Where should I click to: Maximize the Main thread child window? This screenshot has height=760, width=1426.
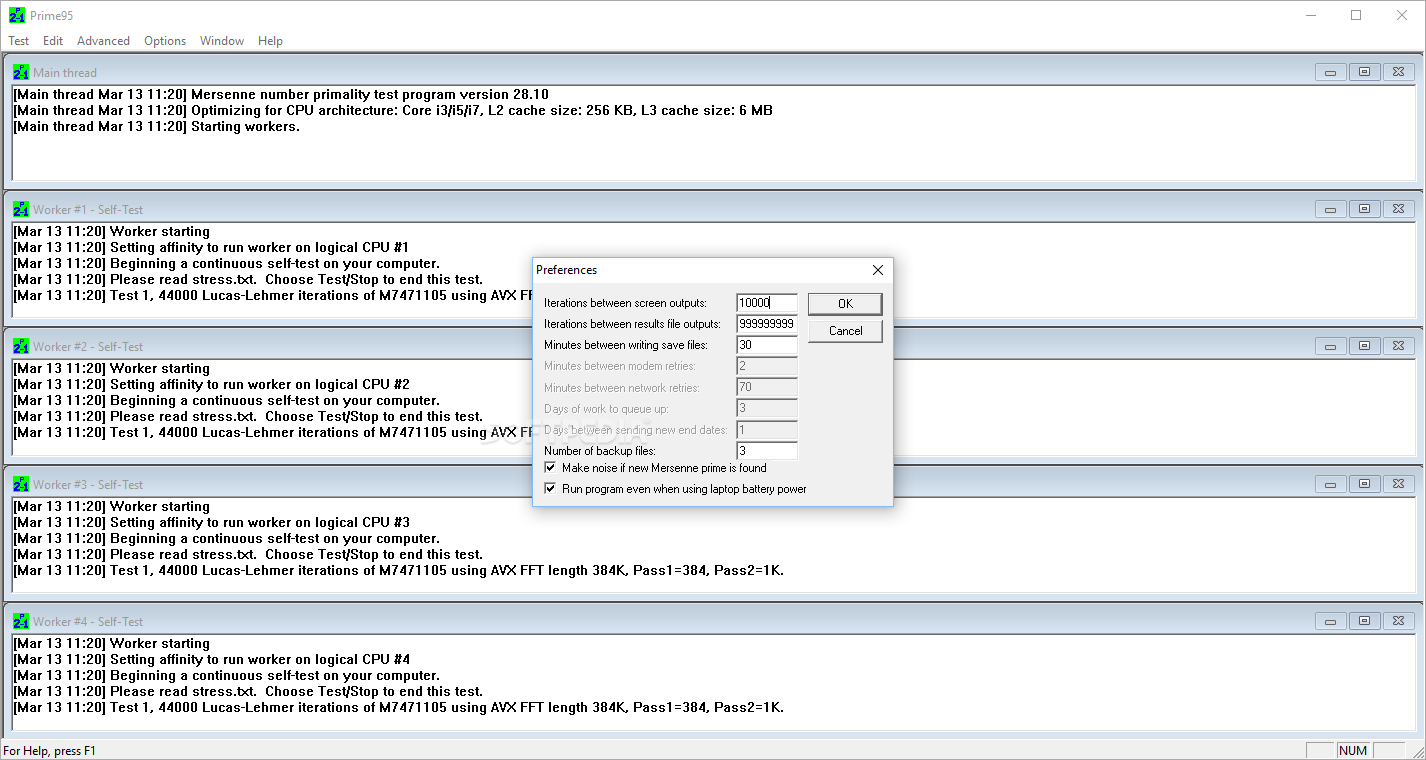coord(1364,72)
